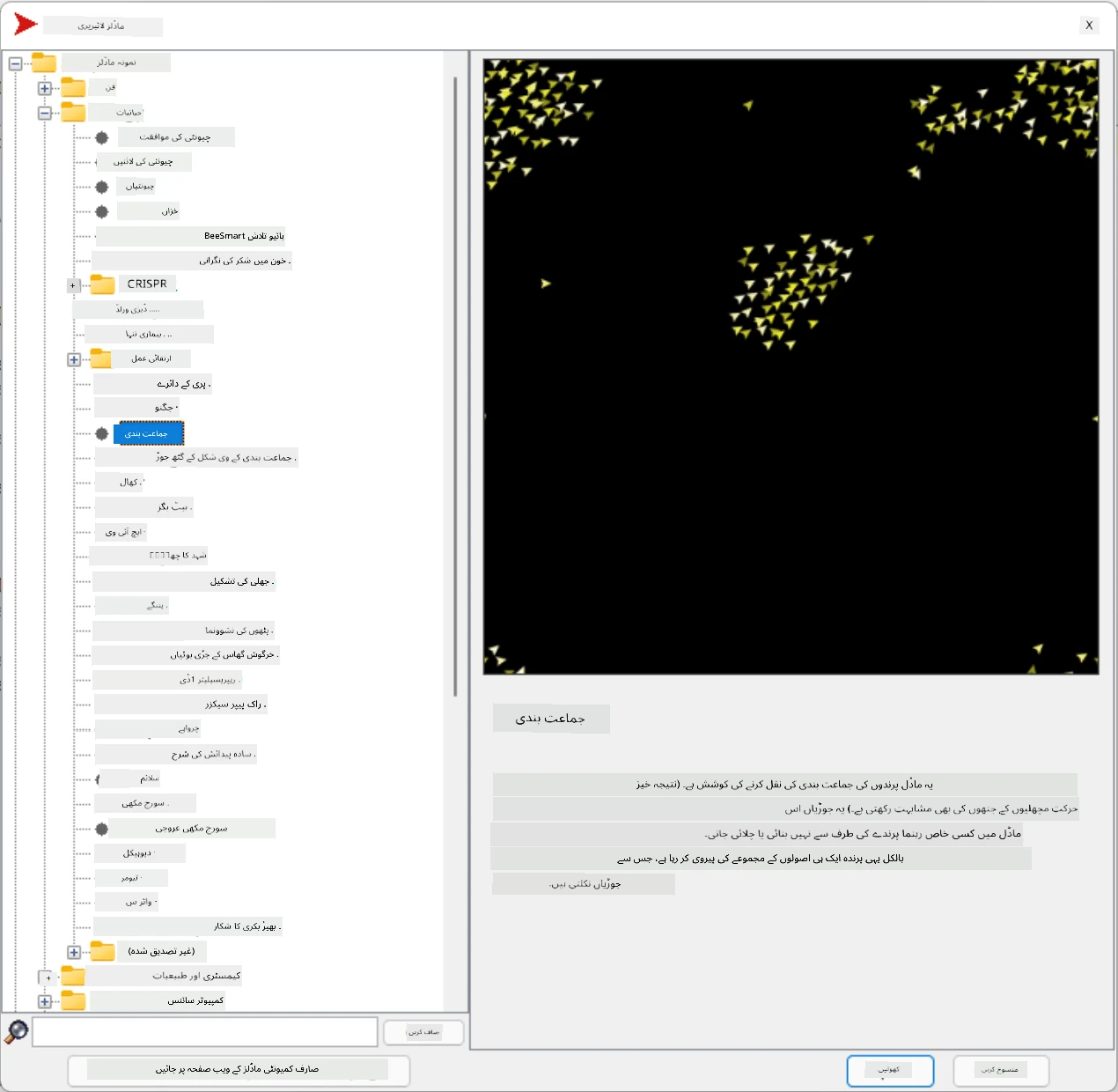Select the چیونٹی کی لائنیں model

click(145, 162)
